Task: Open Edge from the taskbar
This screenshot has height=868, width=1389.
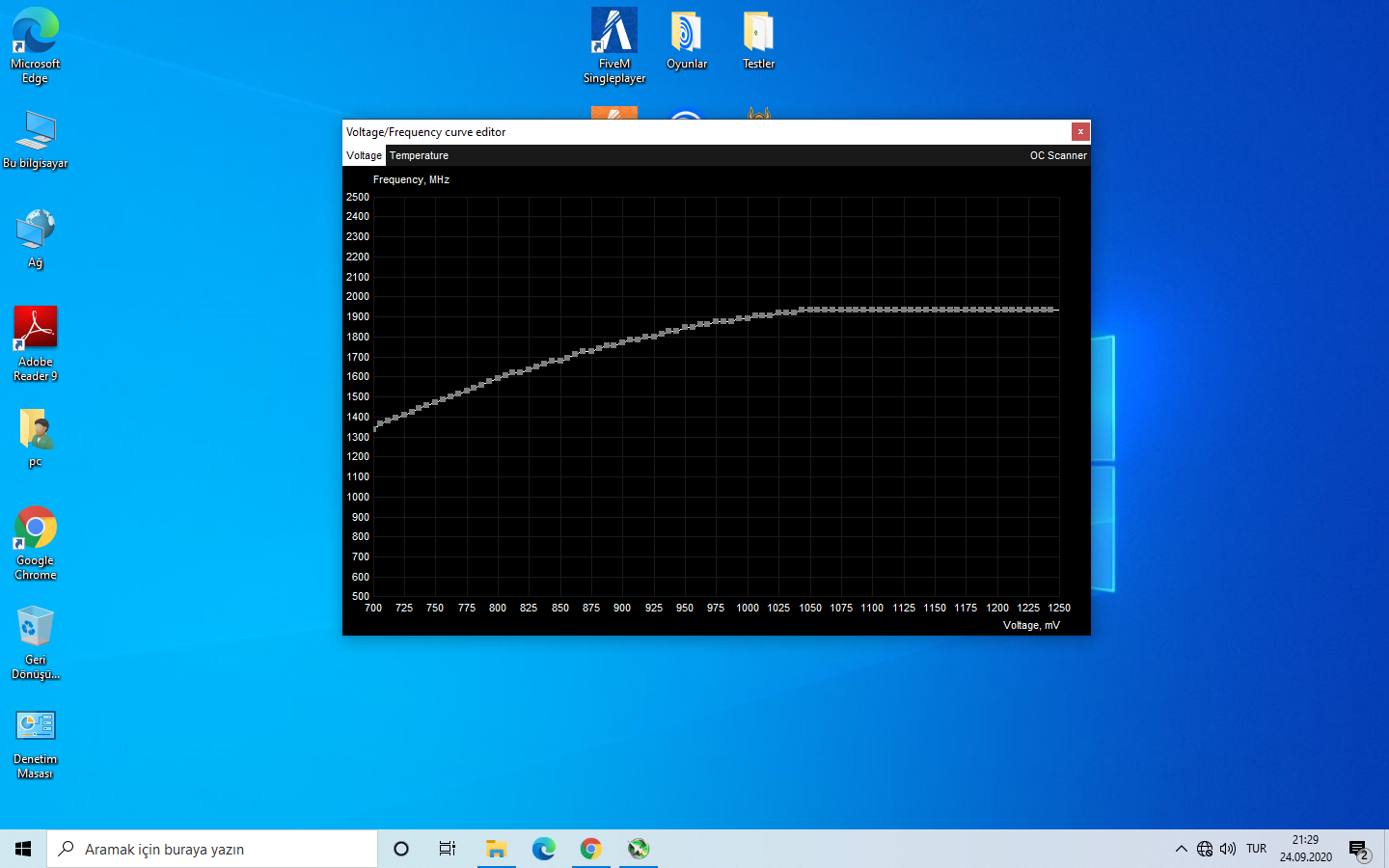Action: click(x=544, y=849)
